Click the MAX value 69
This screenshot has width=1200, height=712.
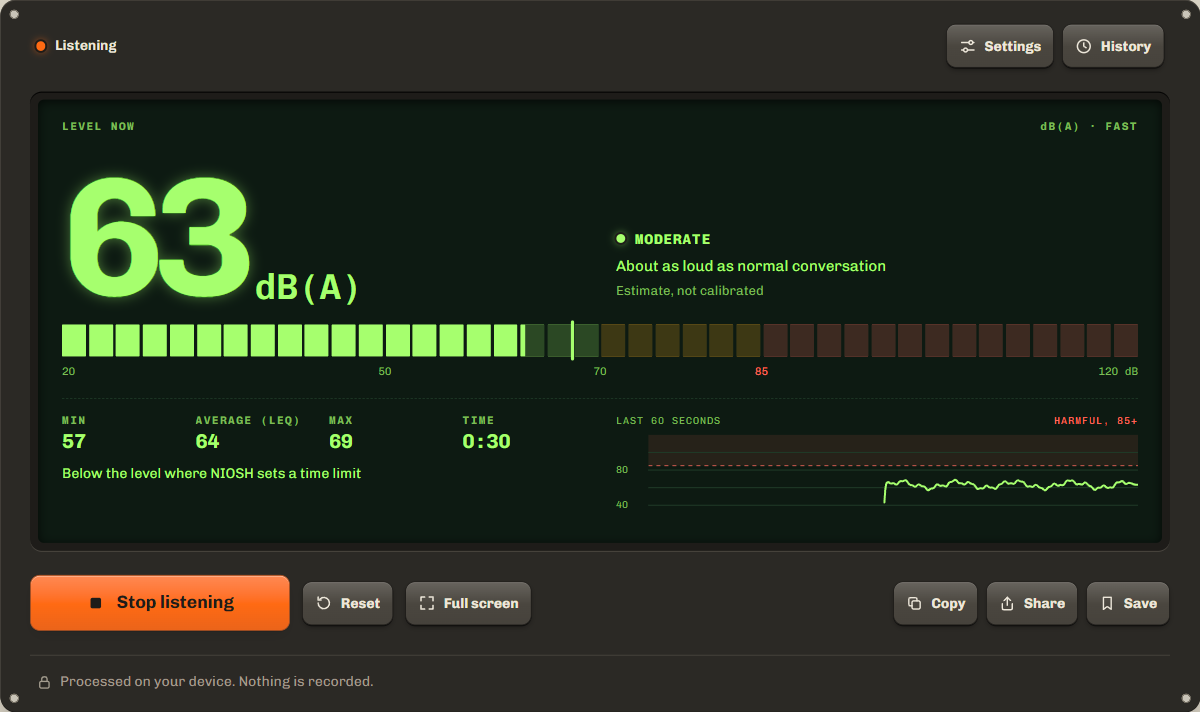click(341, 442)
